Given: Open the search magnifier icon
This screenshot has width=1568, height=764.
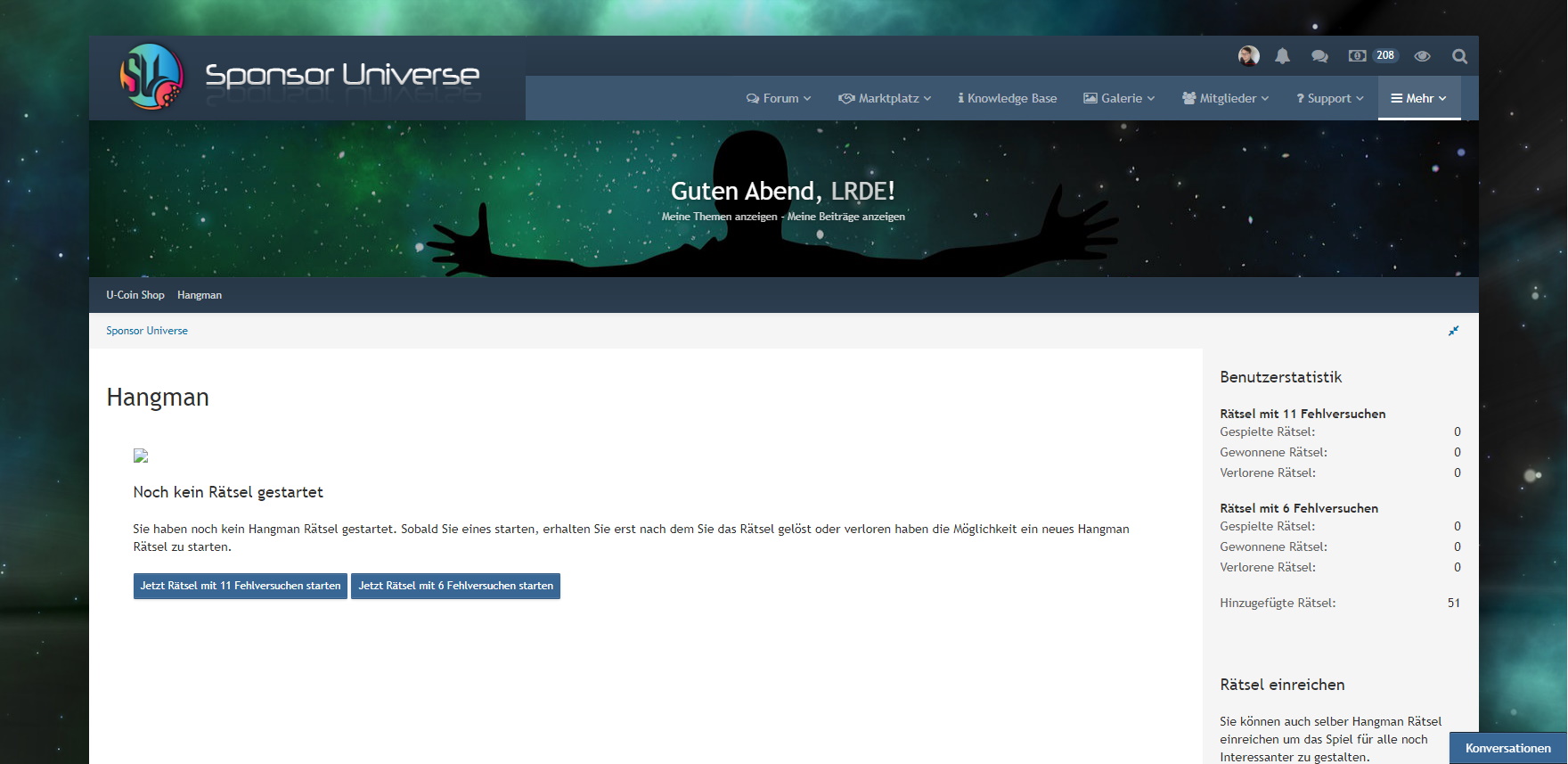Looking at the screenshot, I should click(x=1459, y=56).
